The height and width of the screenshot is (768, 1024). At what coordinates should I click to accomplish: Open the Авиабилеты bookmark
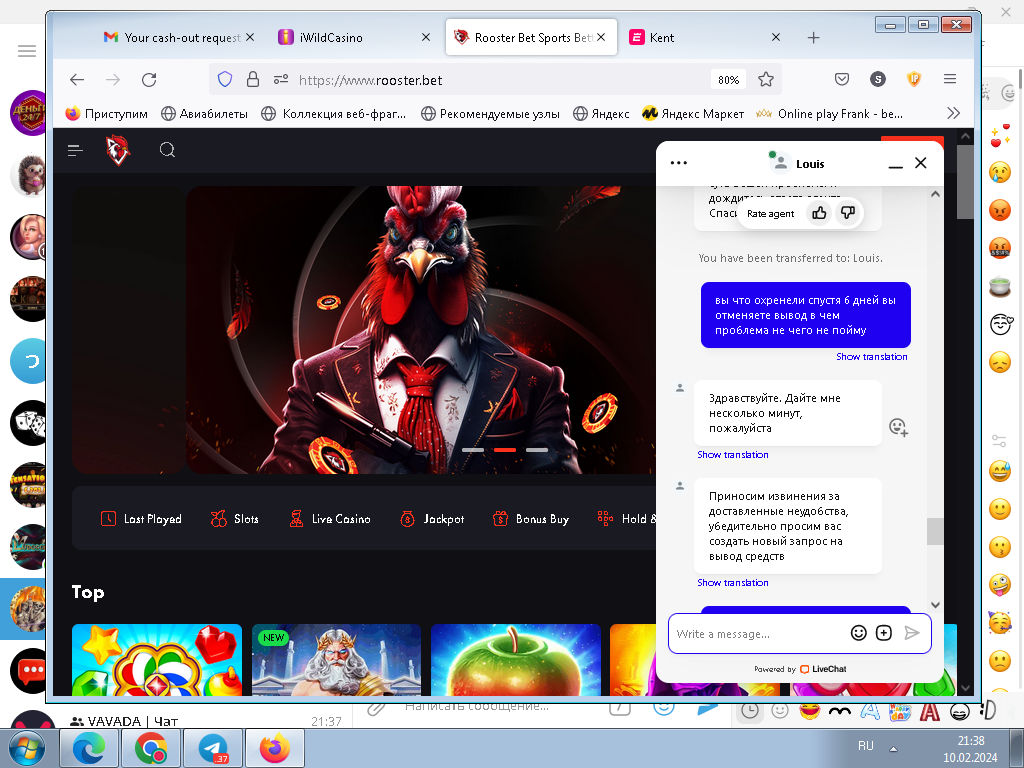204,114
